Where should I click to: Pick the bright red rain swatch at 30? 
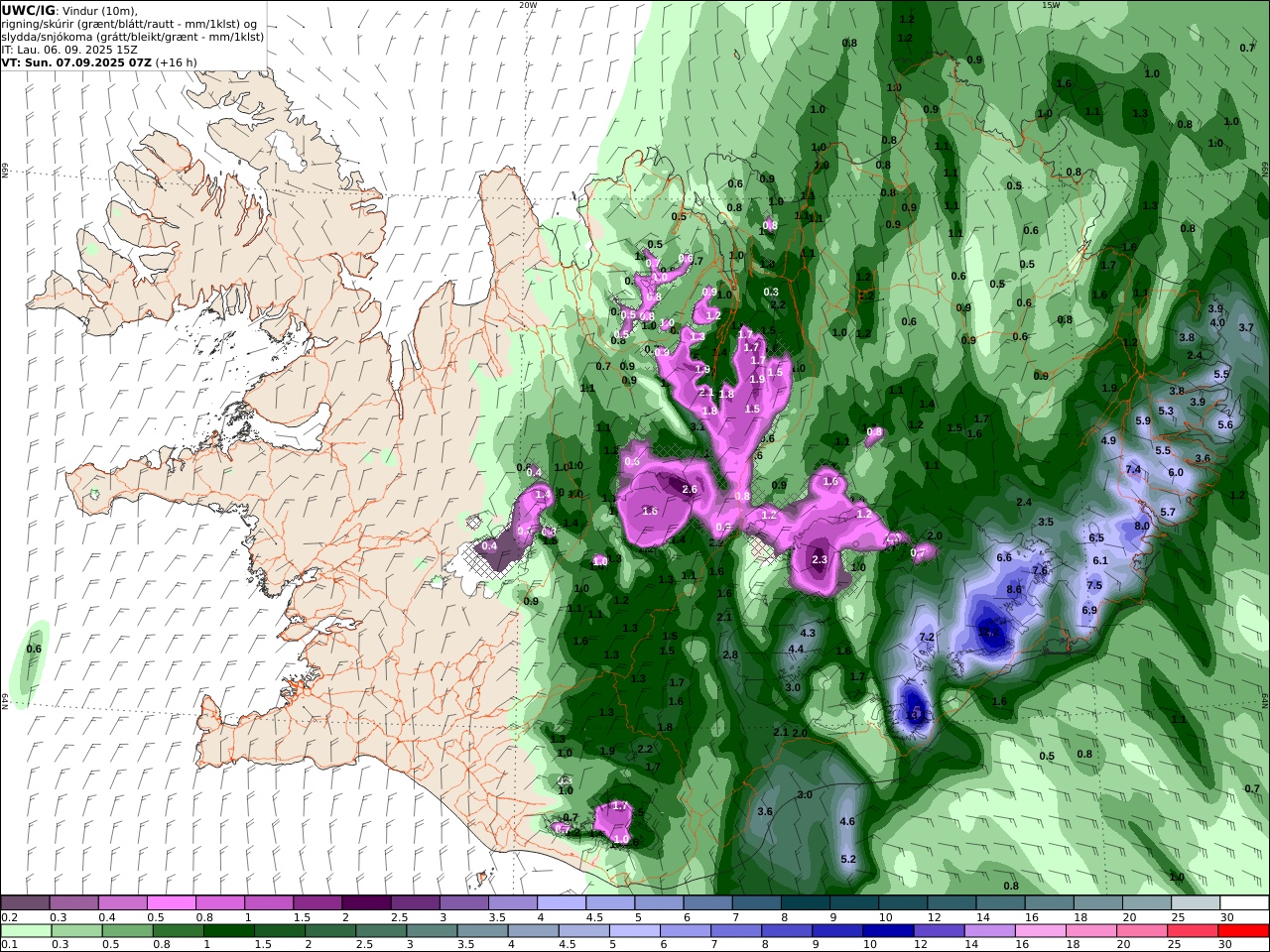coord(1242,931)
